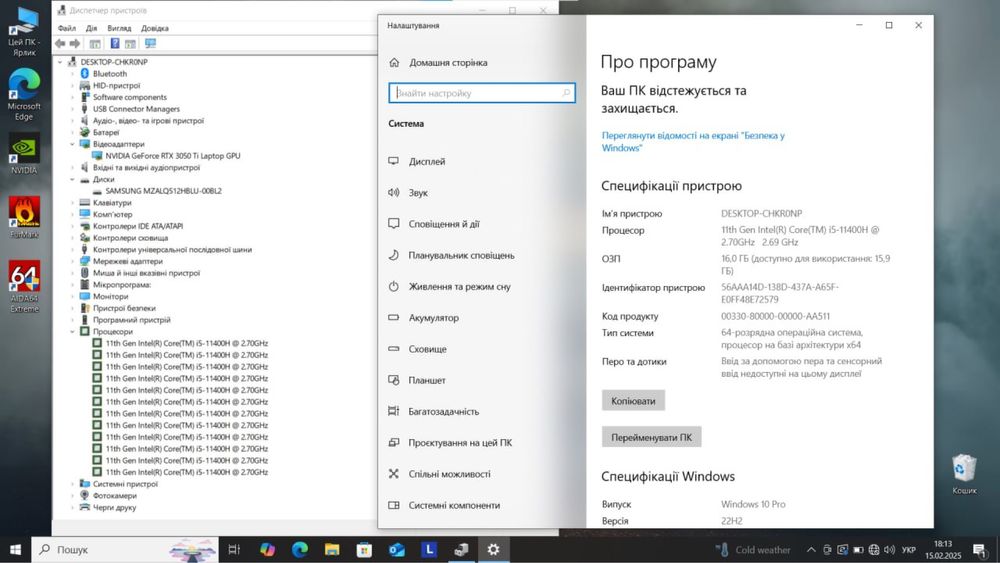Open the Планшет tablet icon
1000x563 pixels.
pyautogui.click(x=393, y=380)
